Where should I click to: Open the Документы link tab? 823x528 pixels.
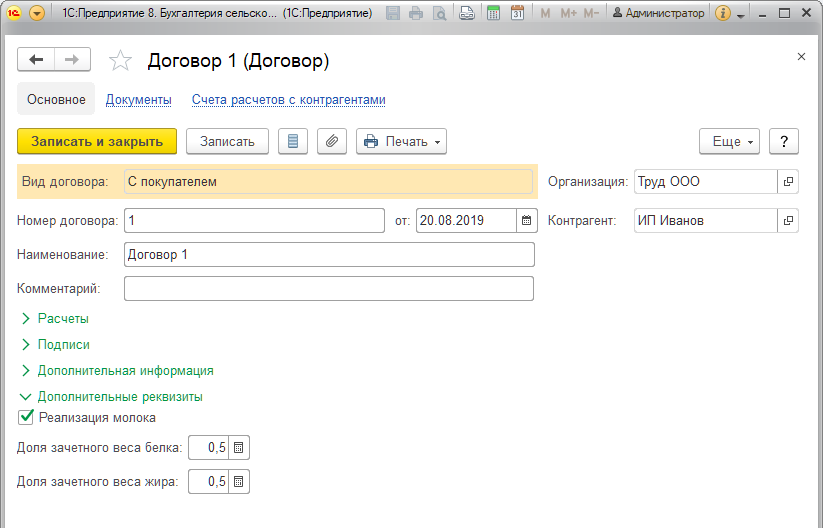click(139, 99)
